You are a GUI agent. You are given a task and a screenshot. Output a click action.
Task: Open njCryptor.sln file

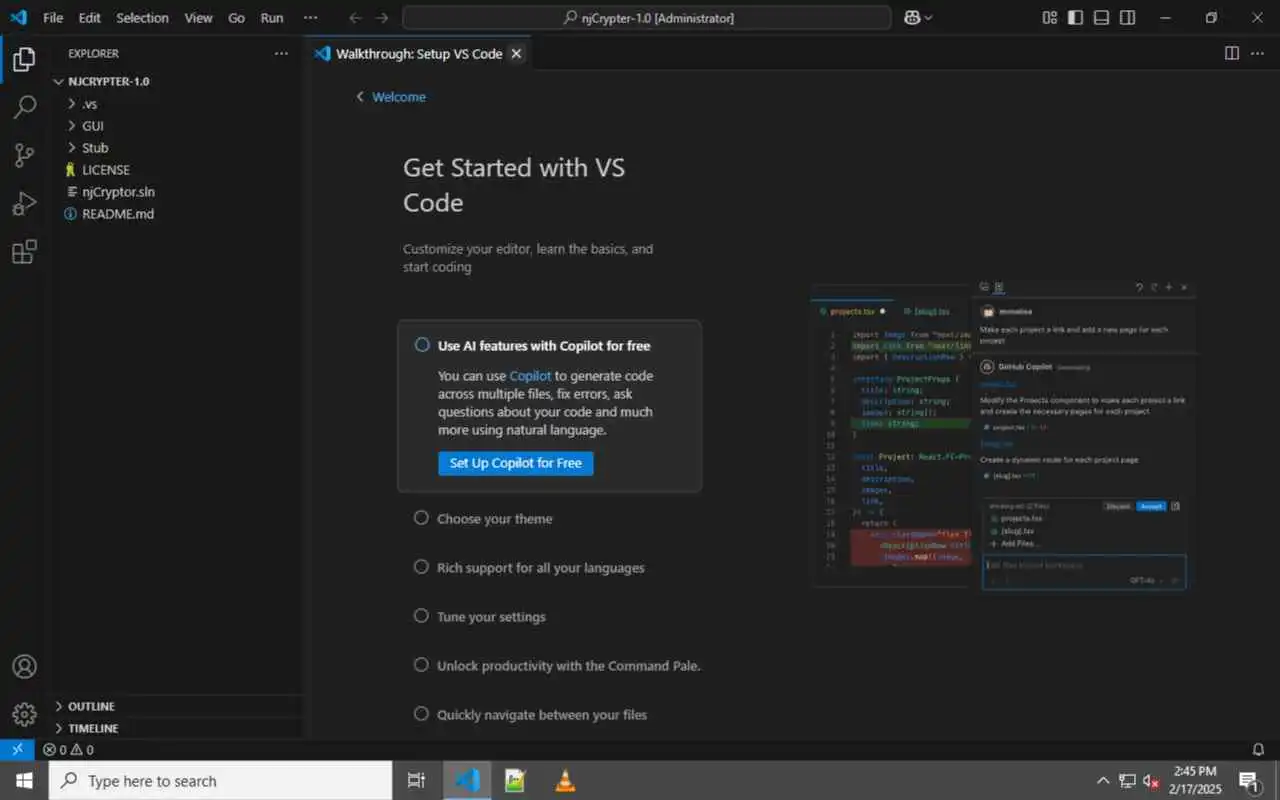(x=179, y=192)
